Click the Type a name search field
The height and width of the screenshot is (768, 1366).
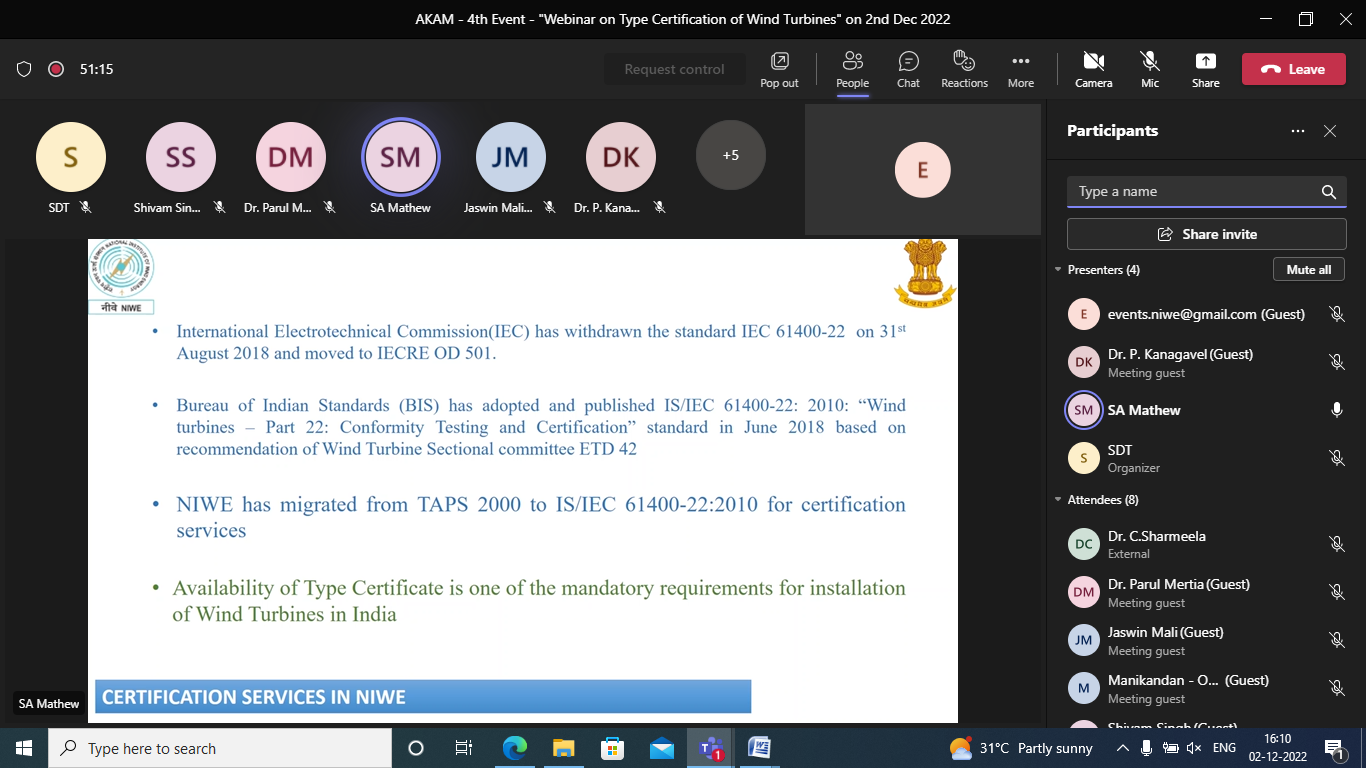[x=1195, y=192]
